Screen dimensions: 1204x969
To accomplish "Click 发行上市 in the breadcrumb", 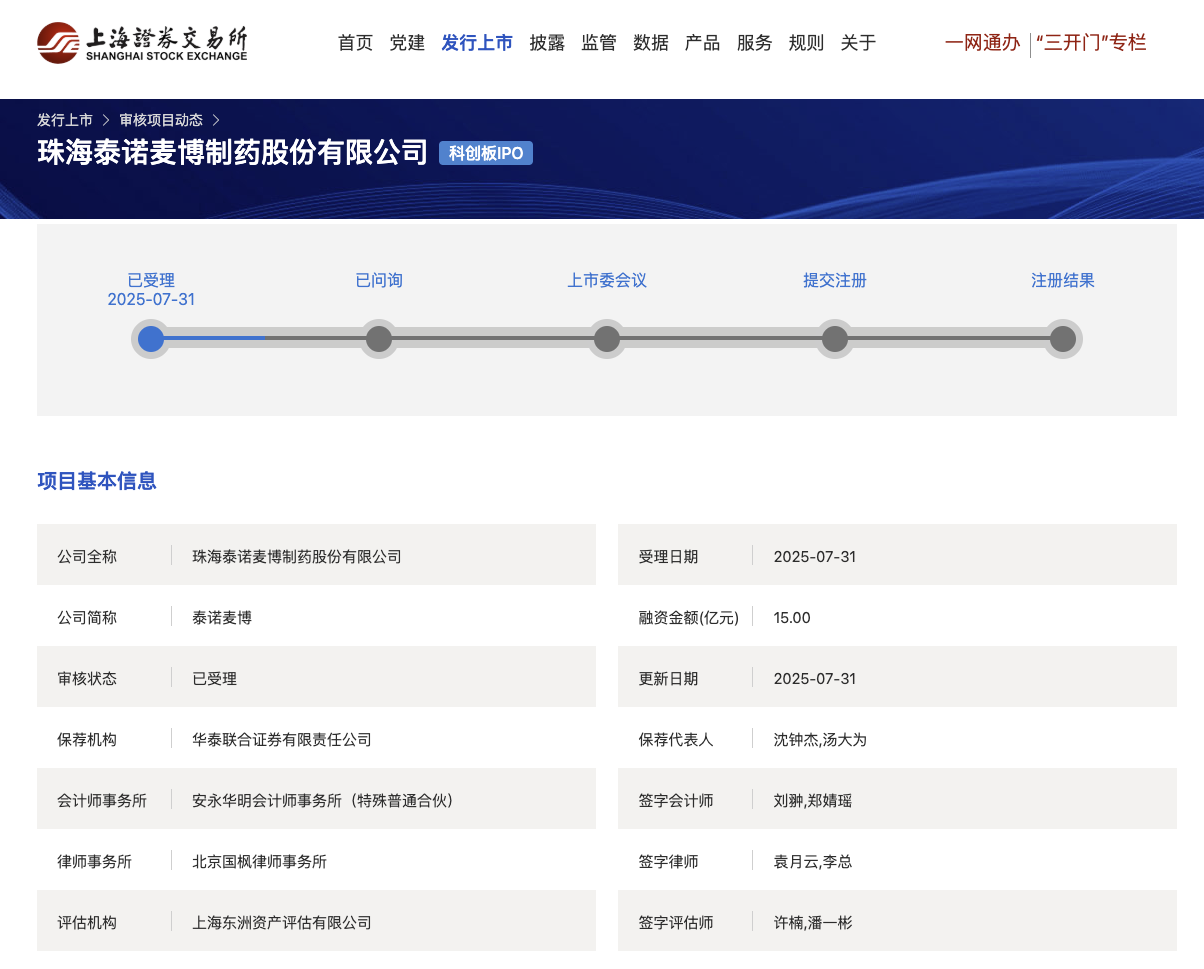I will [65, 120].
